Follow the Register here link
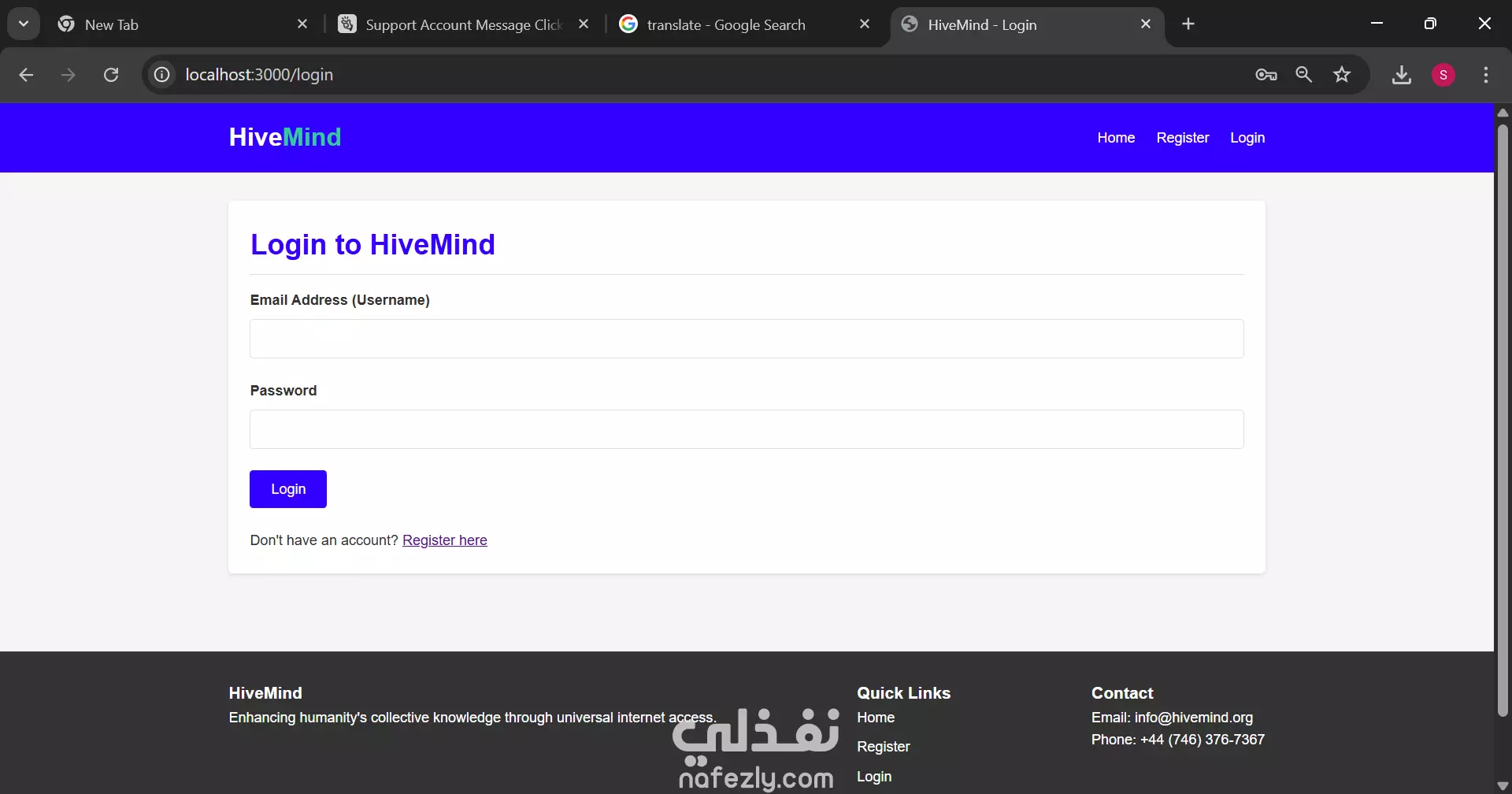Screen dimensions: 1512x794 click(x=445, y=540)
